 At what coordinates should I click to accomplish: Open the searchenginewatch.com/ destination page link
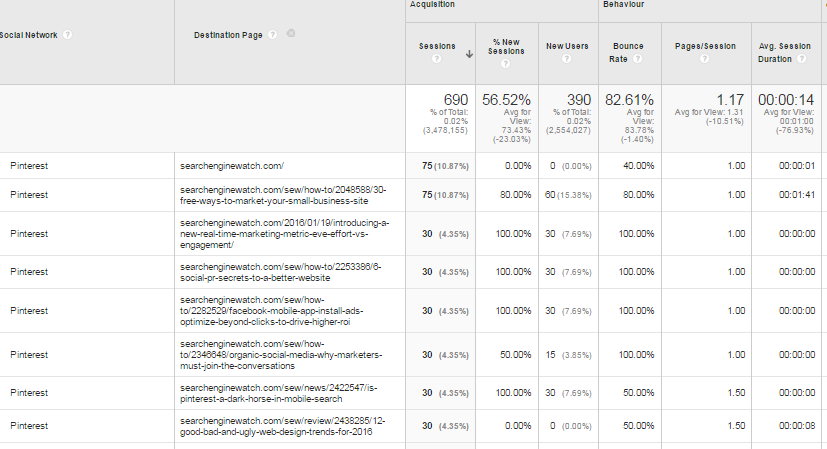coord(232,166)
